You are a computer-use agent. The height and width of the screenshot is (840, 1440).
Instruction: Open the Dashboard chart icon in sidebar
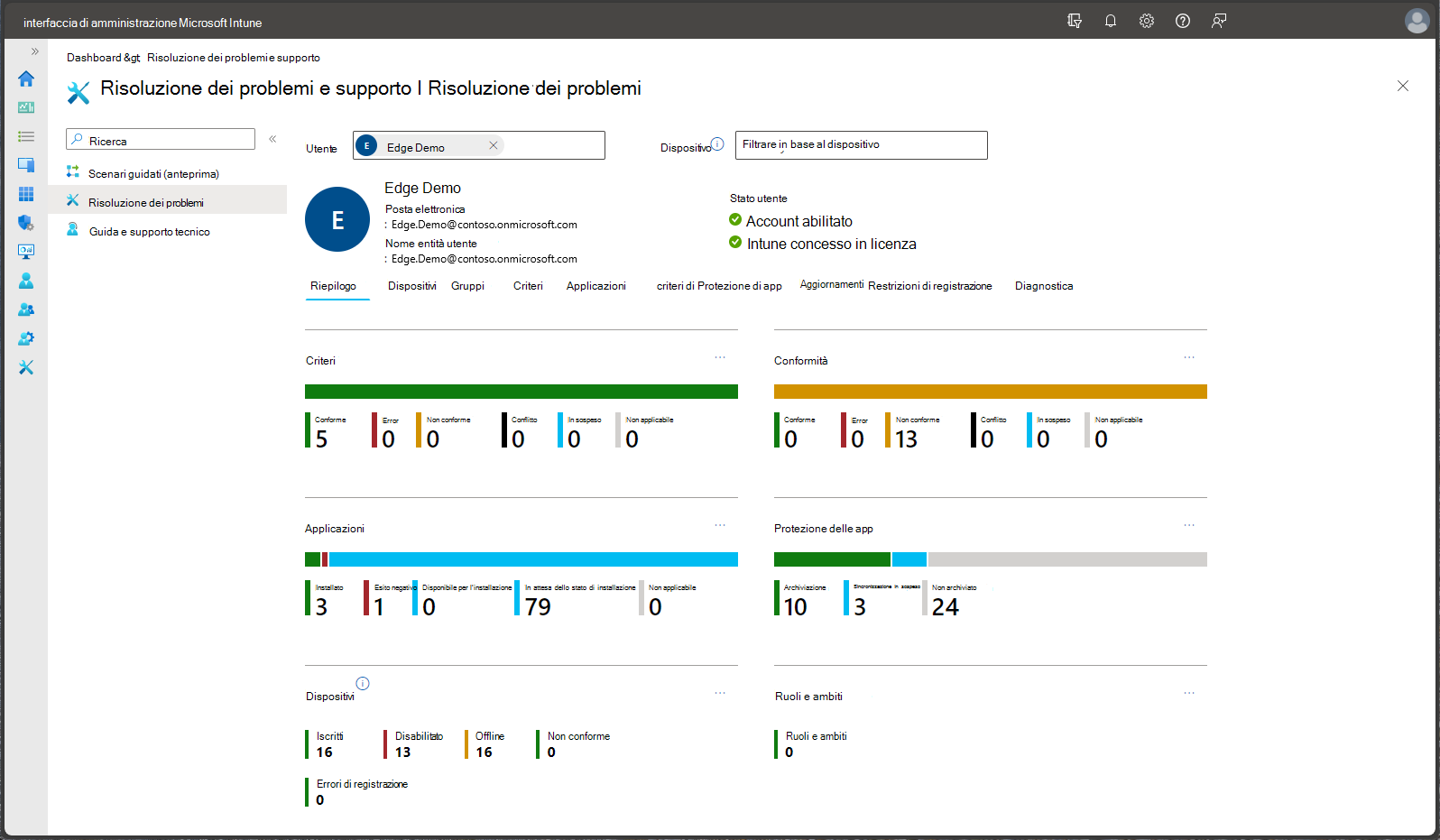(26, 107)
